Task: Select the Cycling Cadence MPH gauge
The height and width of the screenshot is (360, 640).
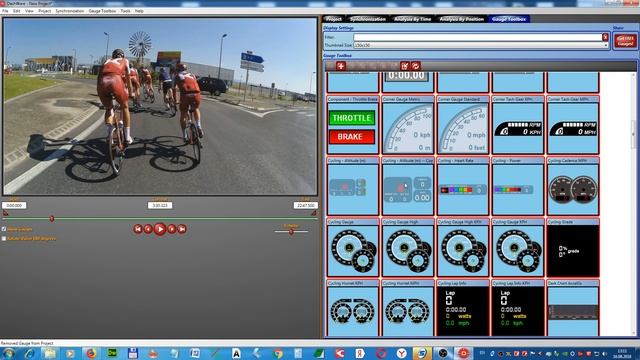Action: tap(573, 186)
